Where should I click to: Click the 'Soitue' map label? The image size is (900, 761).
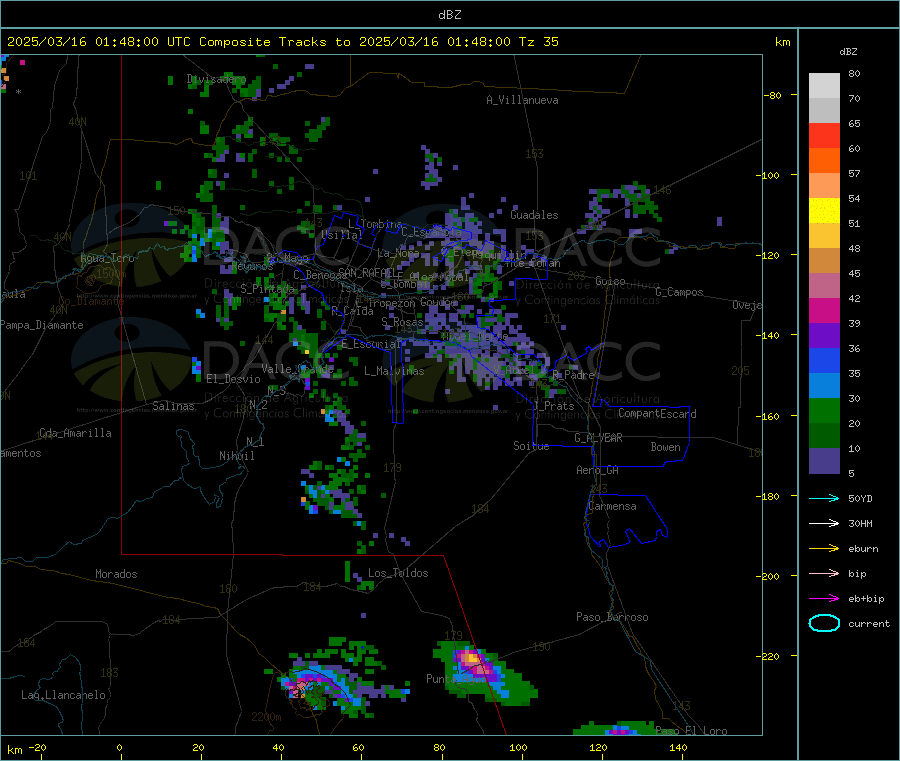(531, 446)
